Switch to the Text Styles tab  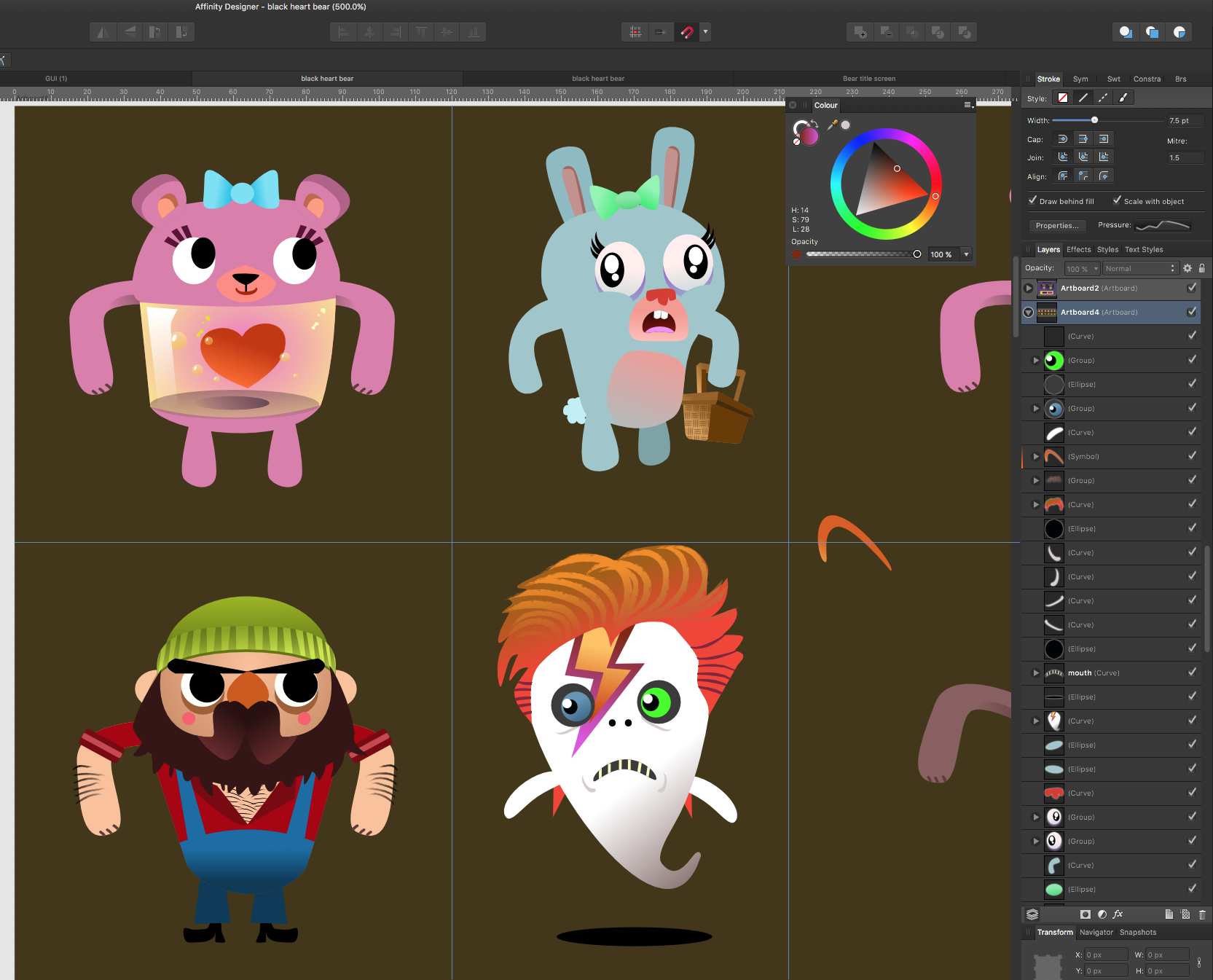(1144, 249)
